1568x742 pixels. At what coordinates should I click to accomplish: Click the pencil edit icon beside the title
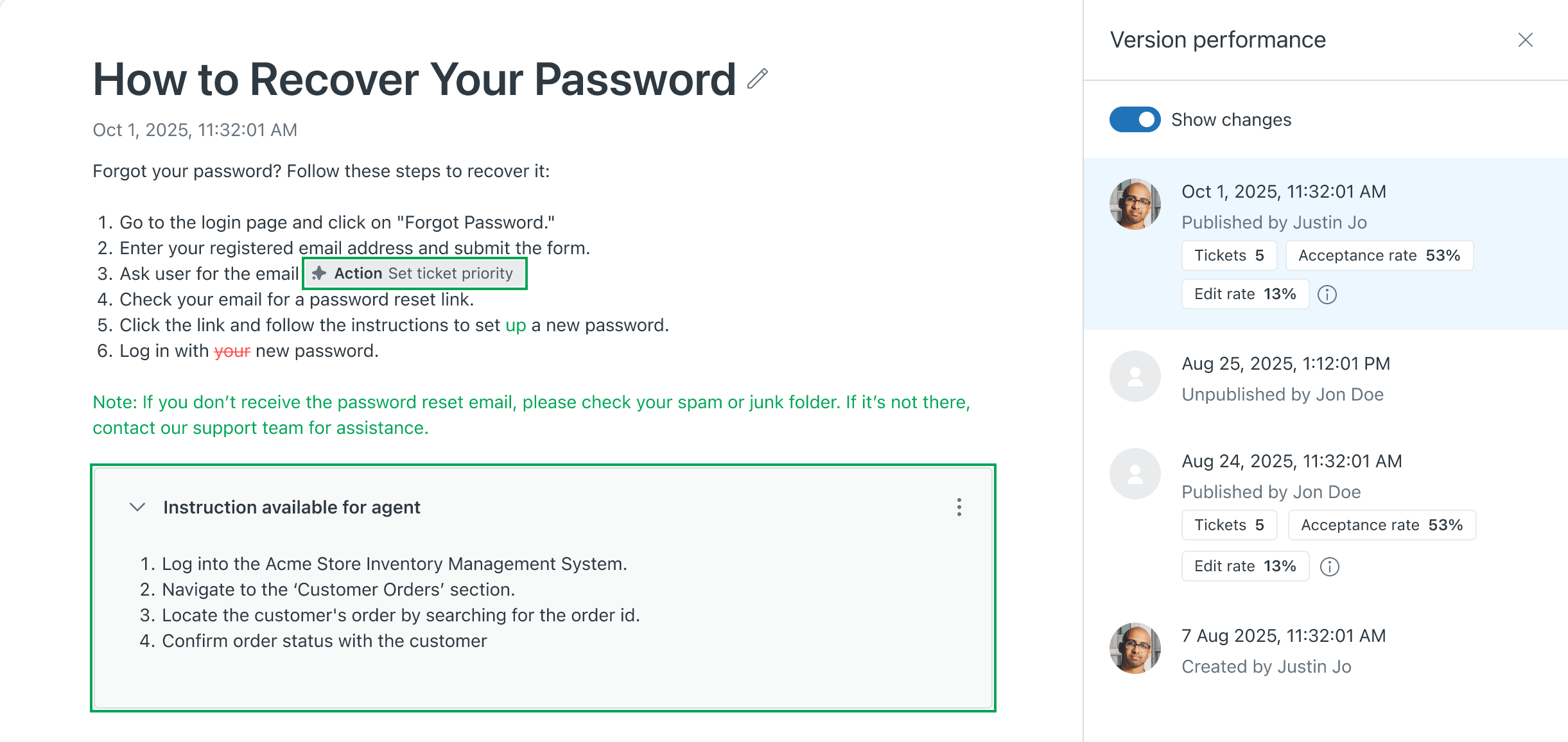click(x=758, y=78)
